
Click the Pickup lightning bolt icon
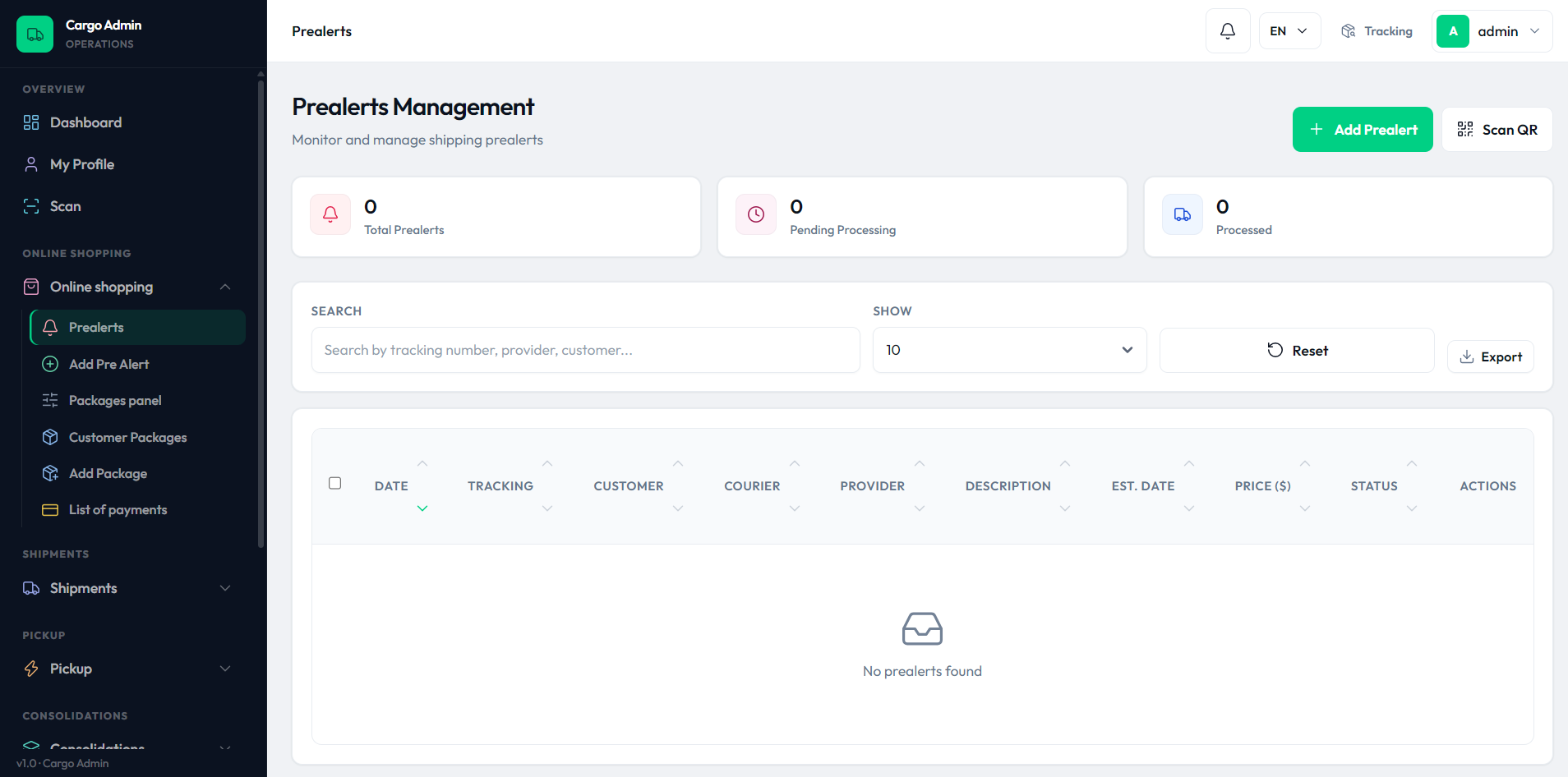point(31,669)
